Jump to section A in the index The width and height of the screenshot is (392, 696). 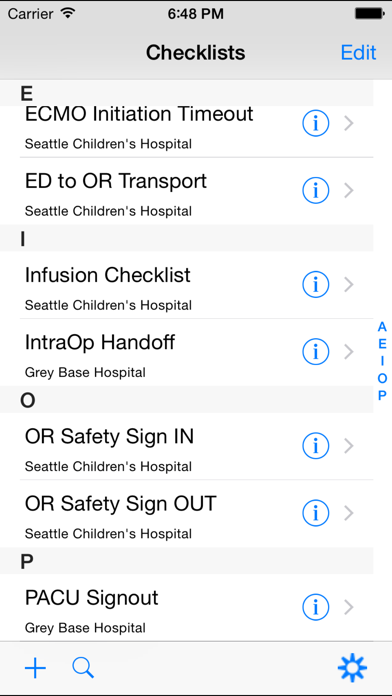pos(382,327)
